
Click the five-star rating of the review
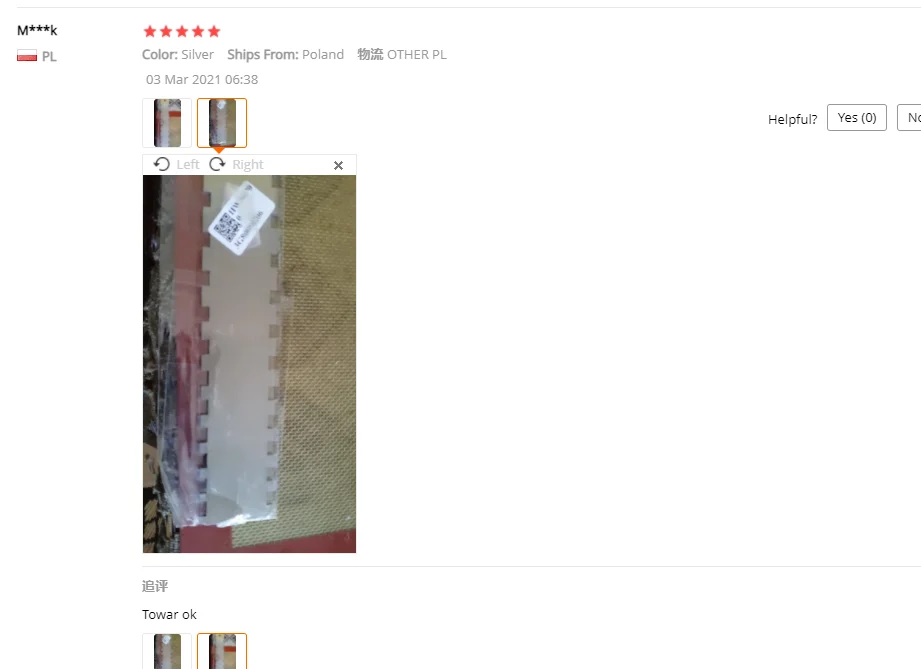(182, 31)
